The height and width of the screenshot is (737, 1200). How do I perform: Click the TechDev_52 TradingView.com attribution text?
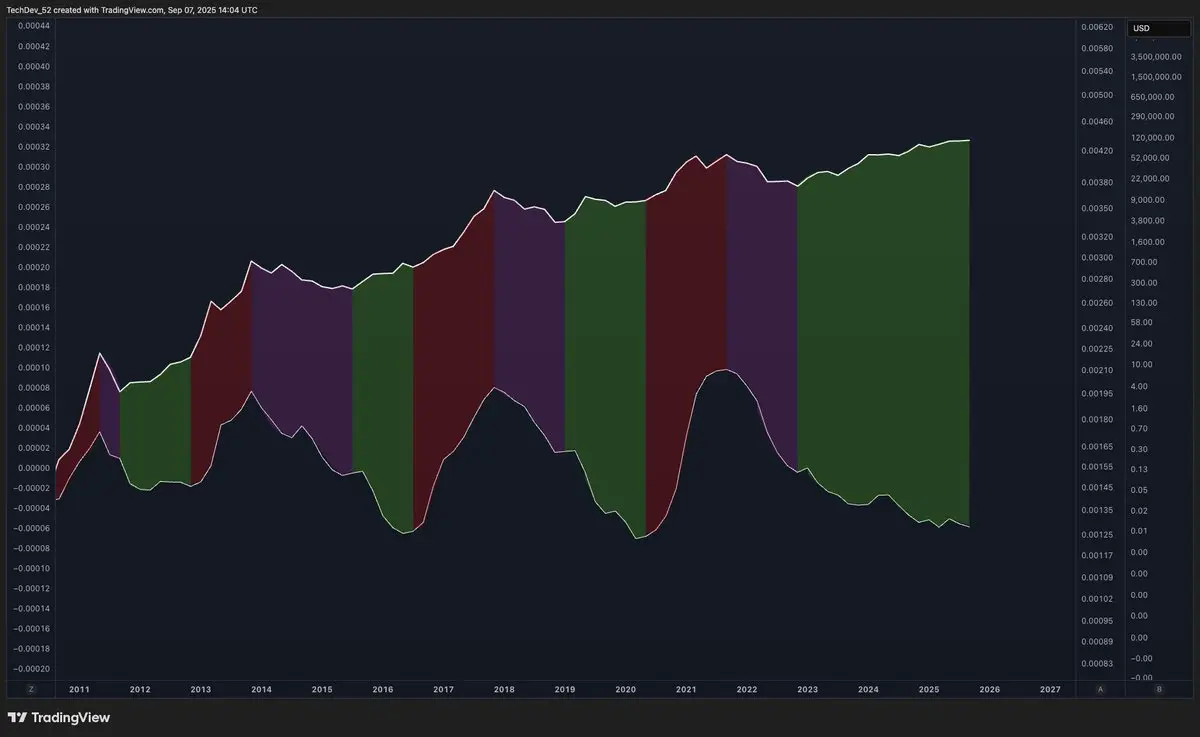pyautogui.click(x=132, y=9)
